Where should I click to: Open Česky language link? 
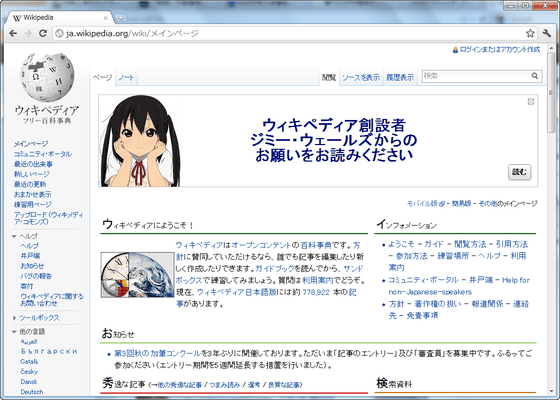point(29,371)
